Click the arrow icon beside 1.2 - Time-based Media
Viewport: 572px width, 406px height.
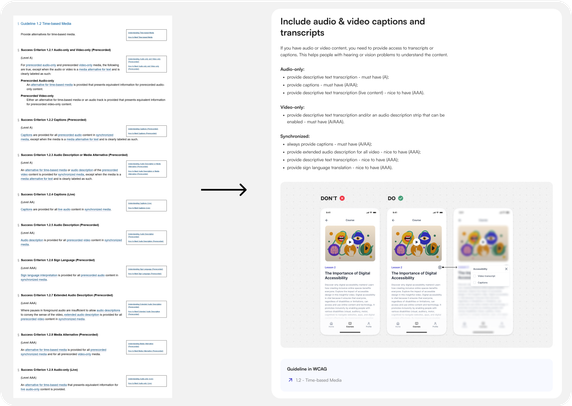click(290, 380)
